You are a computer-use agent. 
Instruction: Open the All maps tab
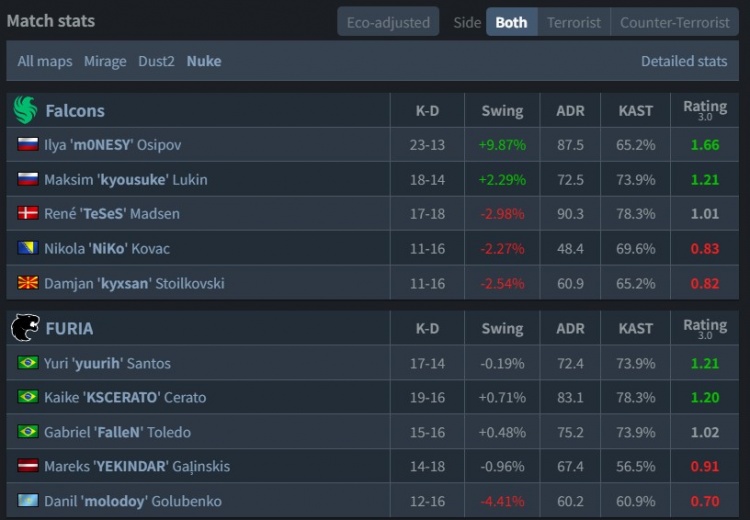(45, 61)
